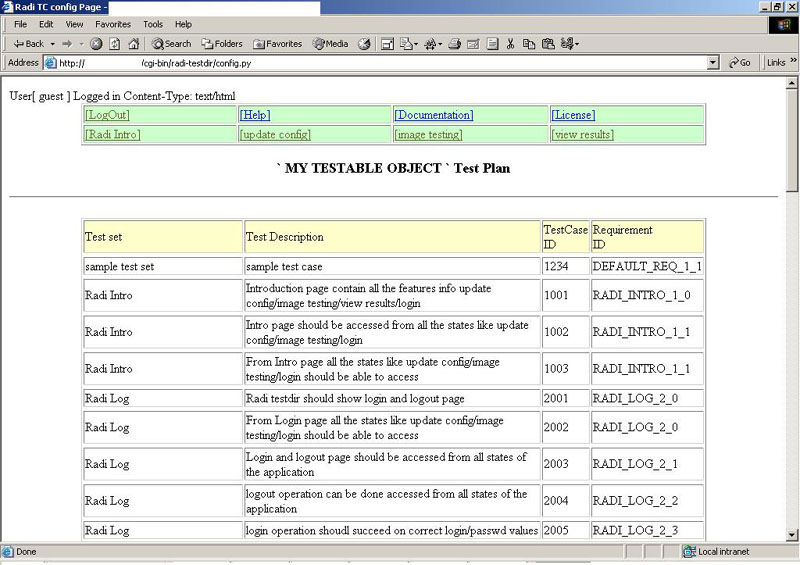Viewport: 800px width, 565px height.
Task: Open the Favorites pane from the toolbar
Action: click(277, 44)
